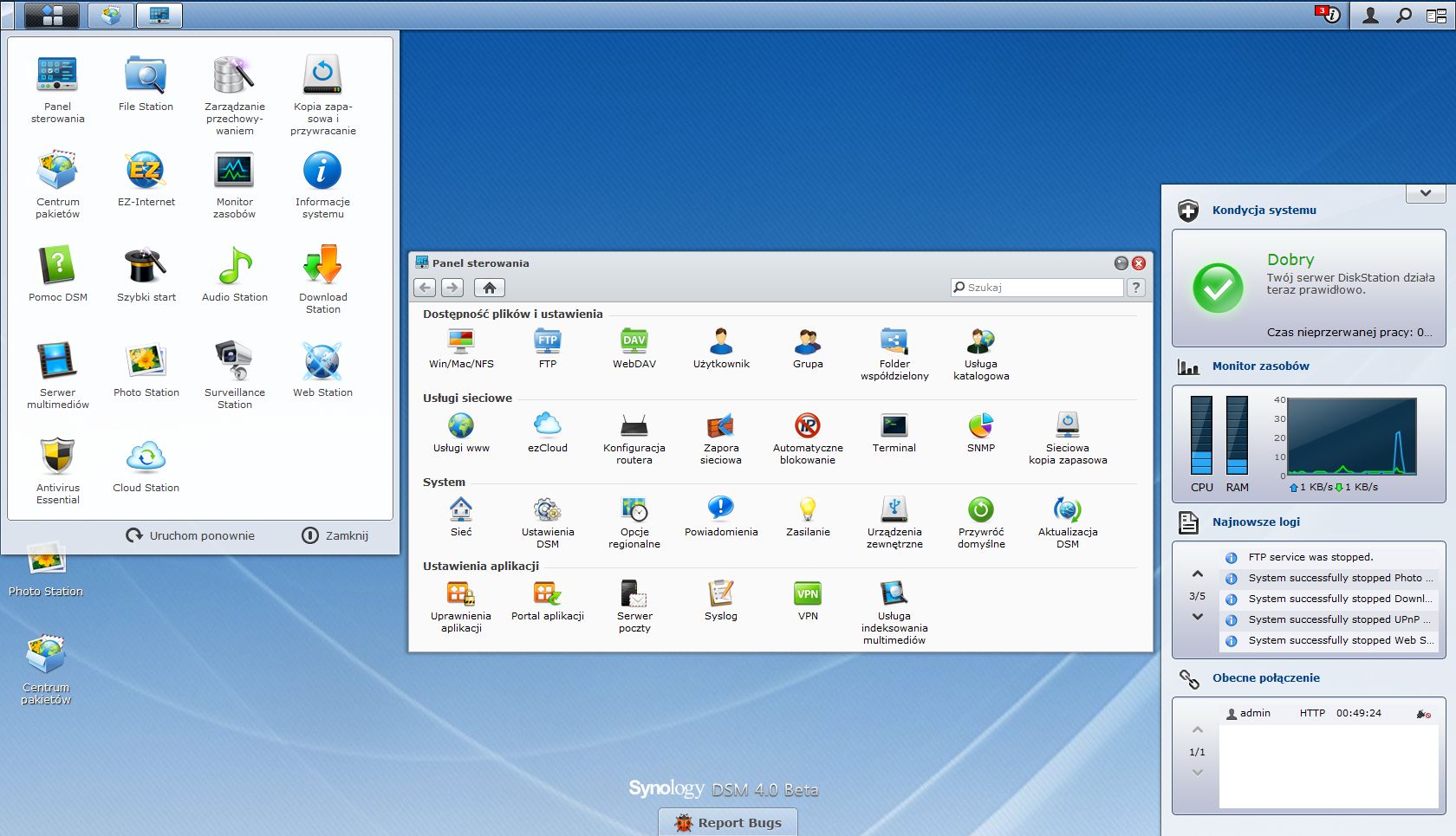Open Powiadomienia notification settings
Image resolution: width=1456 pixels, height=836 pixels.
pos(721,516)
